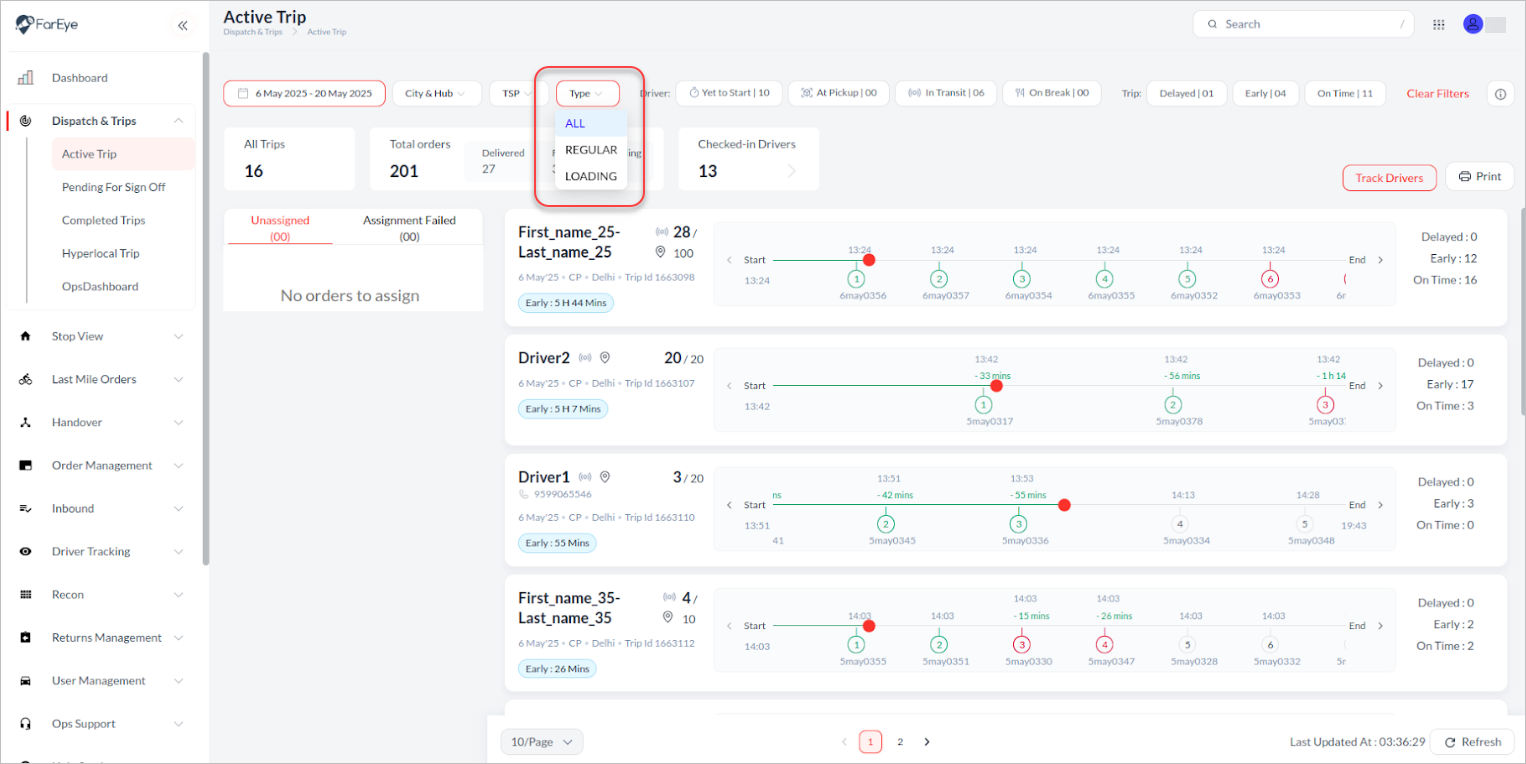Filter drivers by In Transit
Viewport: 1526px width, 764px height.
(x=945, y=93)
